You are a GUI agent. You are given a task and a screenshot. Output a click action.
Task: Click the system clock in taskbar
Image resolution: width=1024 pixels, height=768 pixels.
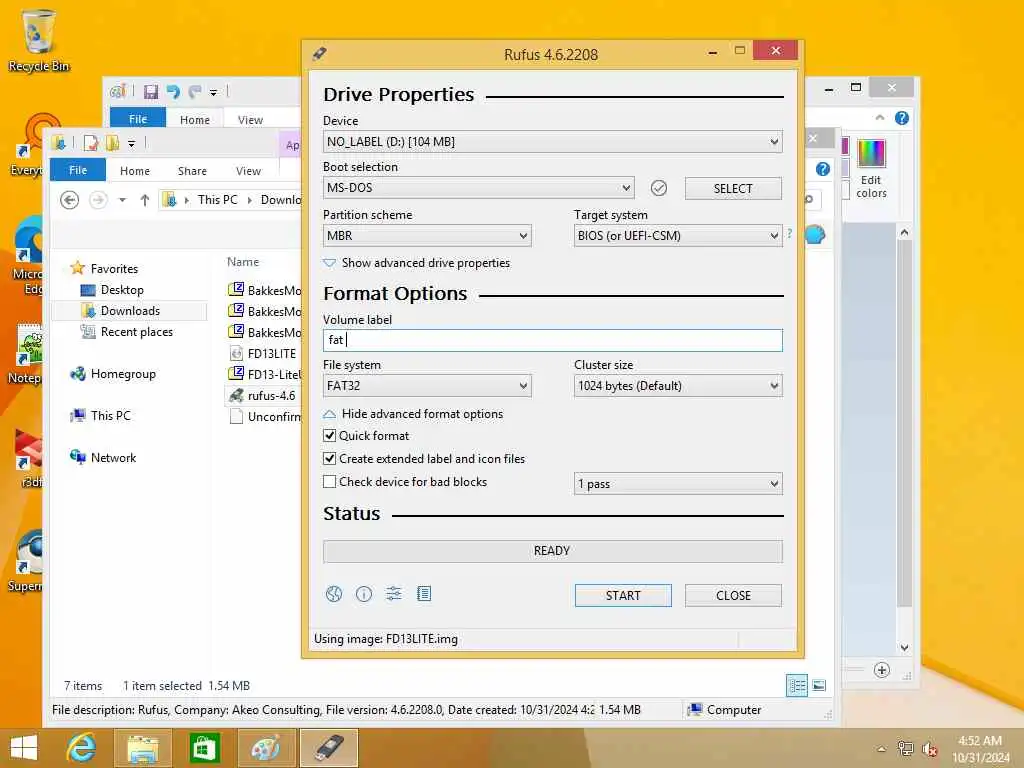980,749
